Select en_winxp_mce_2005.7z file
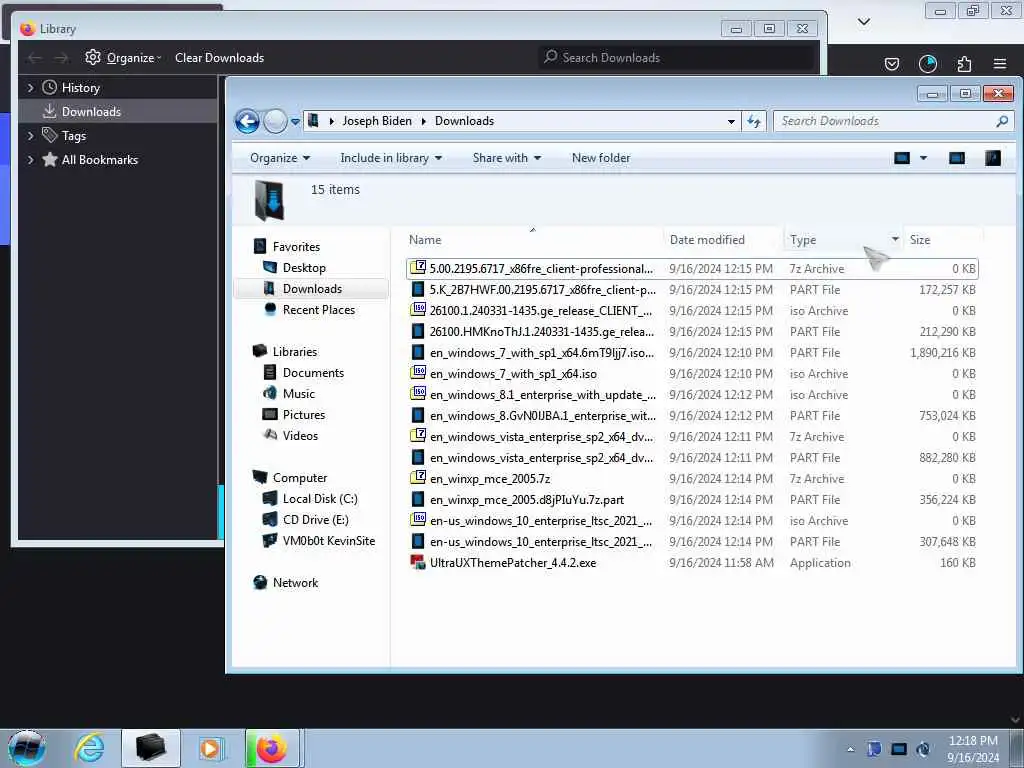Image resolution: width=1024 pixels, height=768 pixels. (490, 479)
